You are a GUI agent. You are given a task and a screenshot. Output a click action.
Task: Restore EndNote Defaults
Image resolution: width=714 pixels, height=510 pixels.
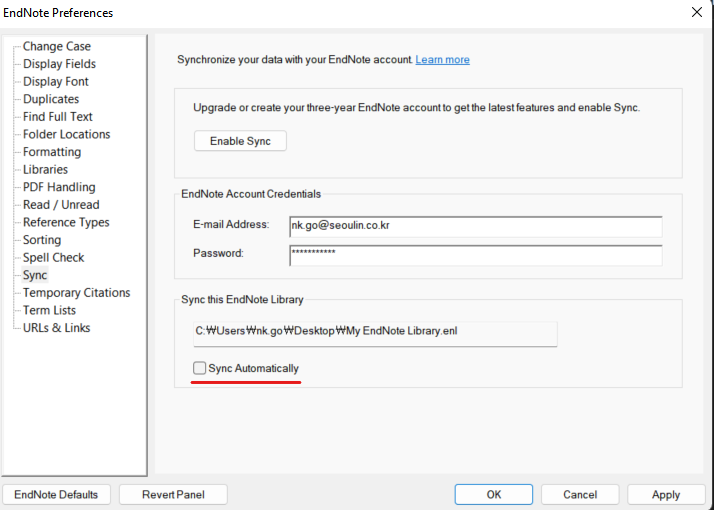tap(56, 495)
